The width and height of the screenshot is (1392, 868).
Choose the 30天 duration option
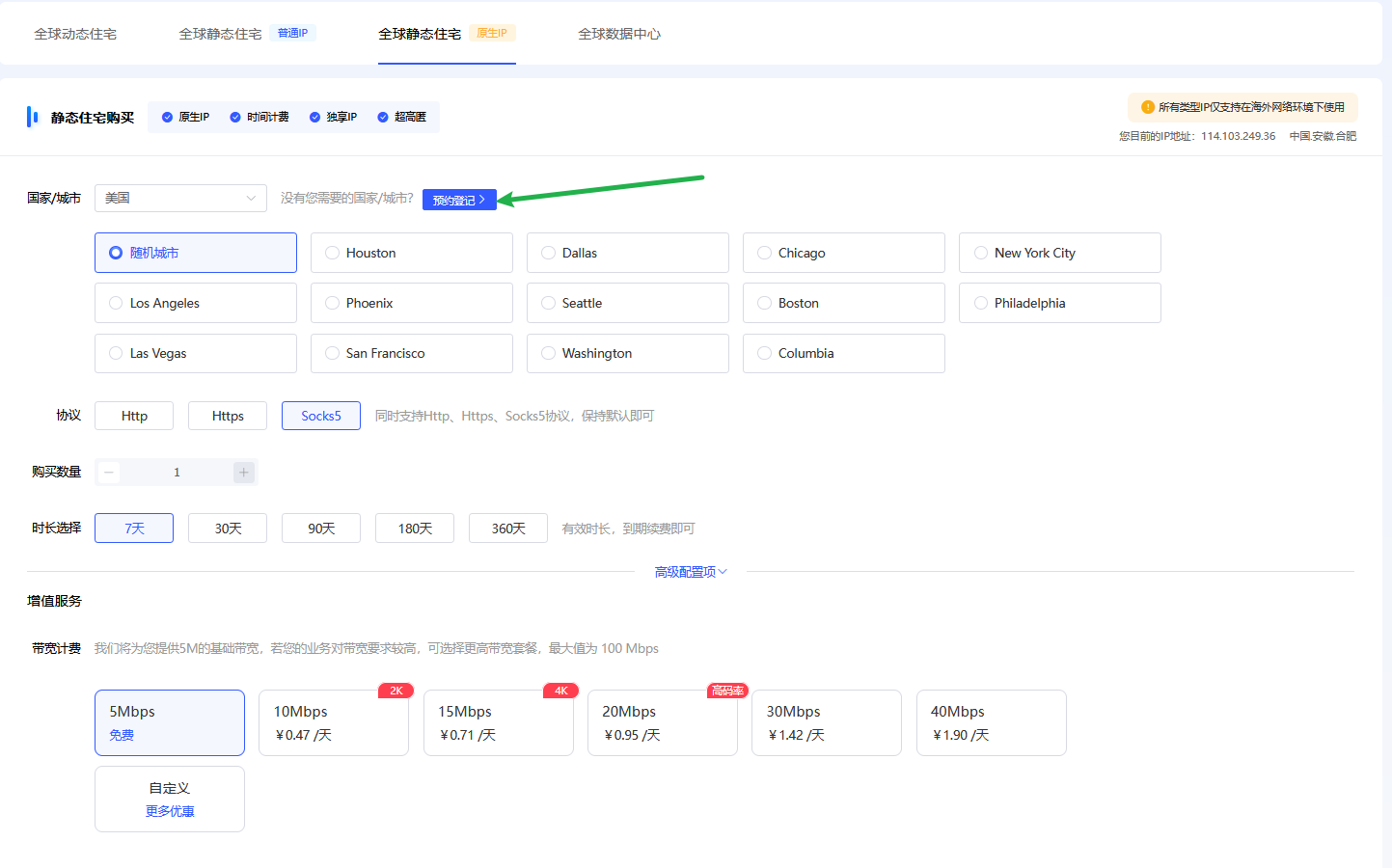pyautogui.click(x=228, y=529)
